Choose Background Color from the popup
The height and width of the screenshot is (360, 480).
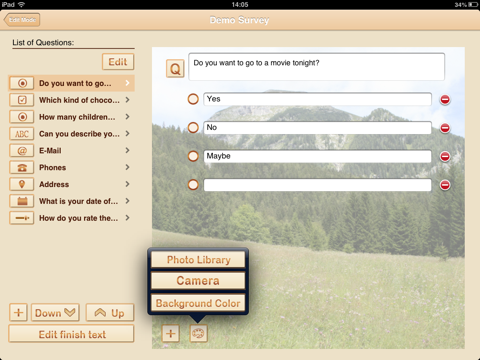[x=198, y=303]
